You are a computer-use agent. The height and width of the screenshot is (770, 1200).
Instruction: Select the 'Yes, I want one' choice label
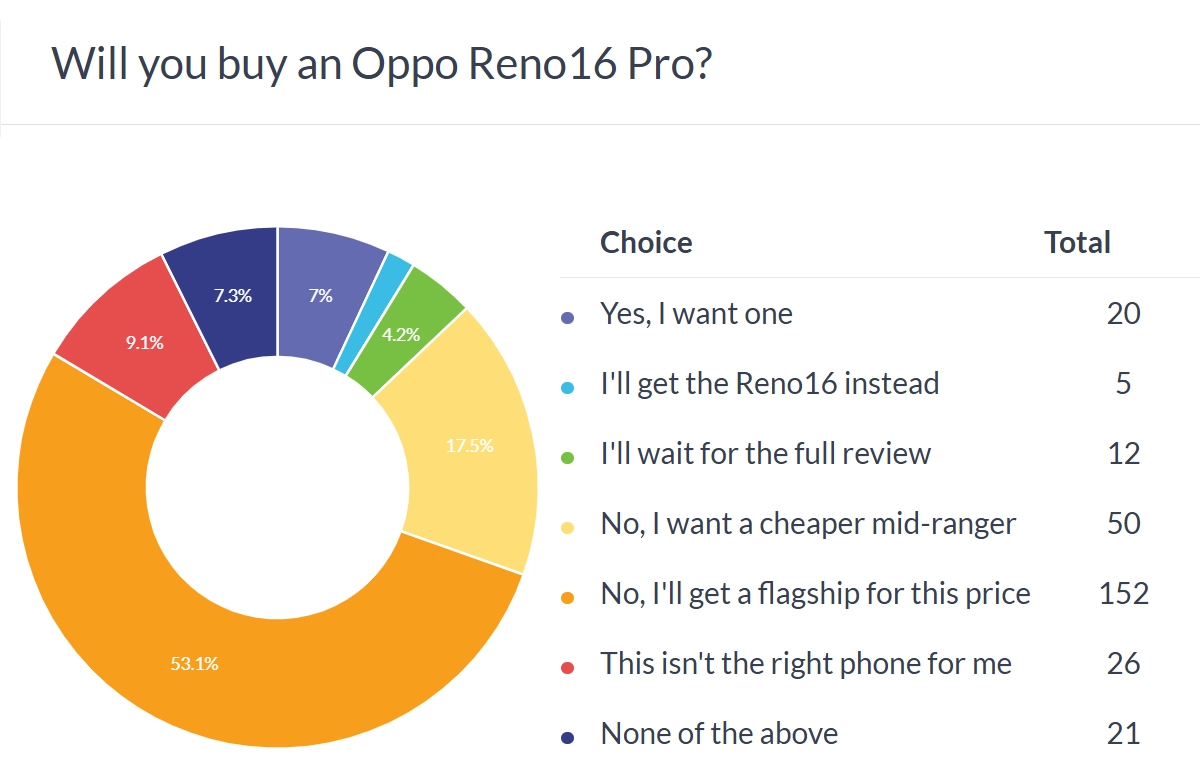point(696,314)
